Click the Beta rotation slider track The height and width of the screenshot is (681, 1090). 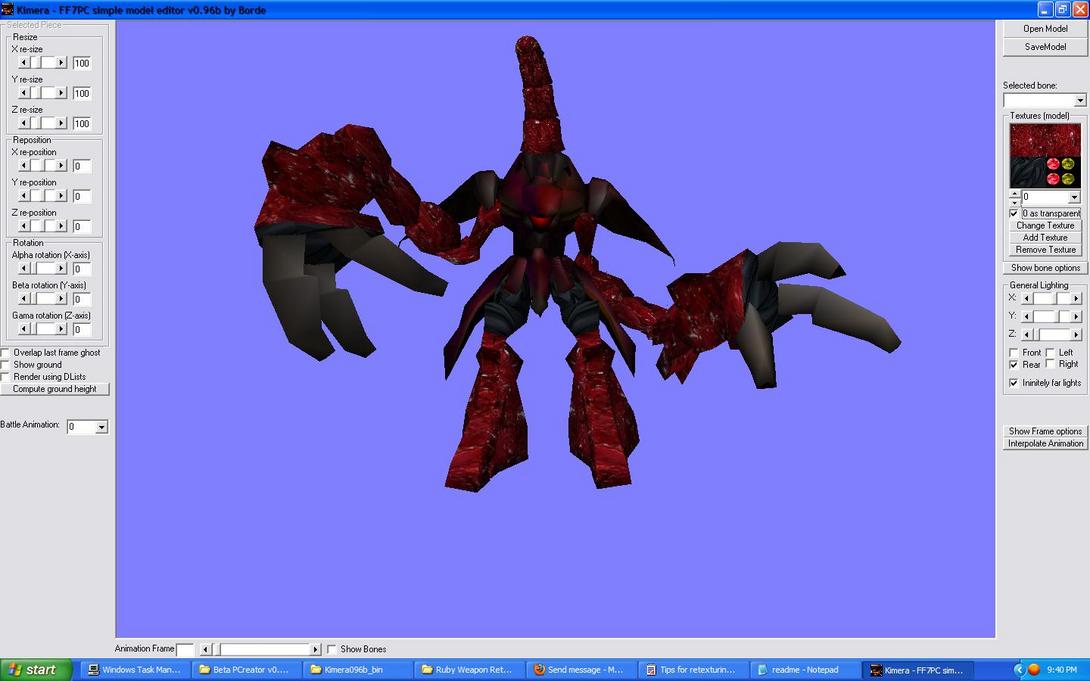[x=42, y=299]
